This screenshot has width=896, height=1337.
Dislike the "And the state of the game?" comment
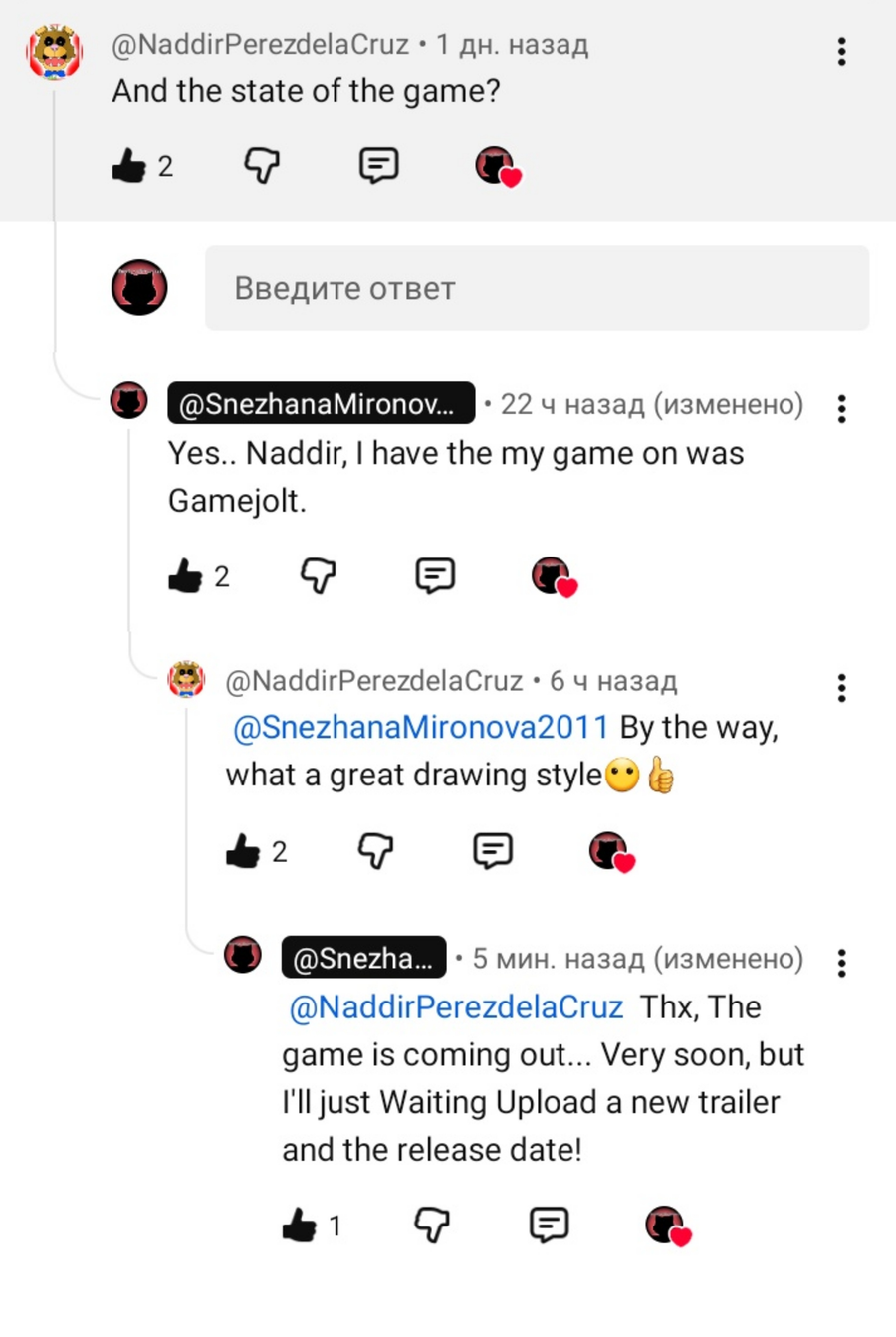pos(262,166)
